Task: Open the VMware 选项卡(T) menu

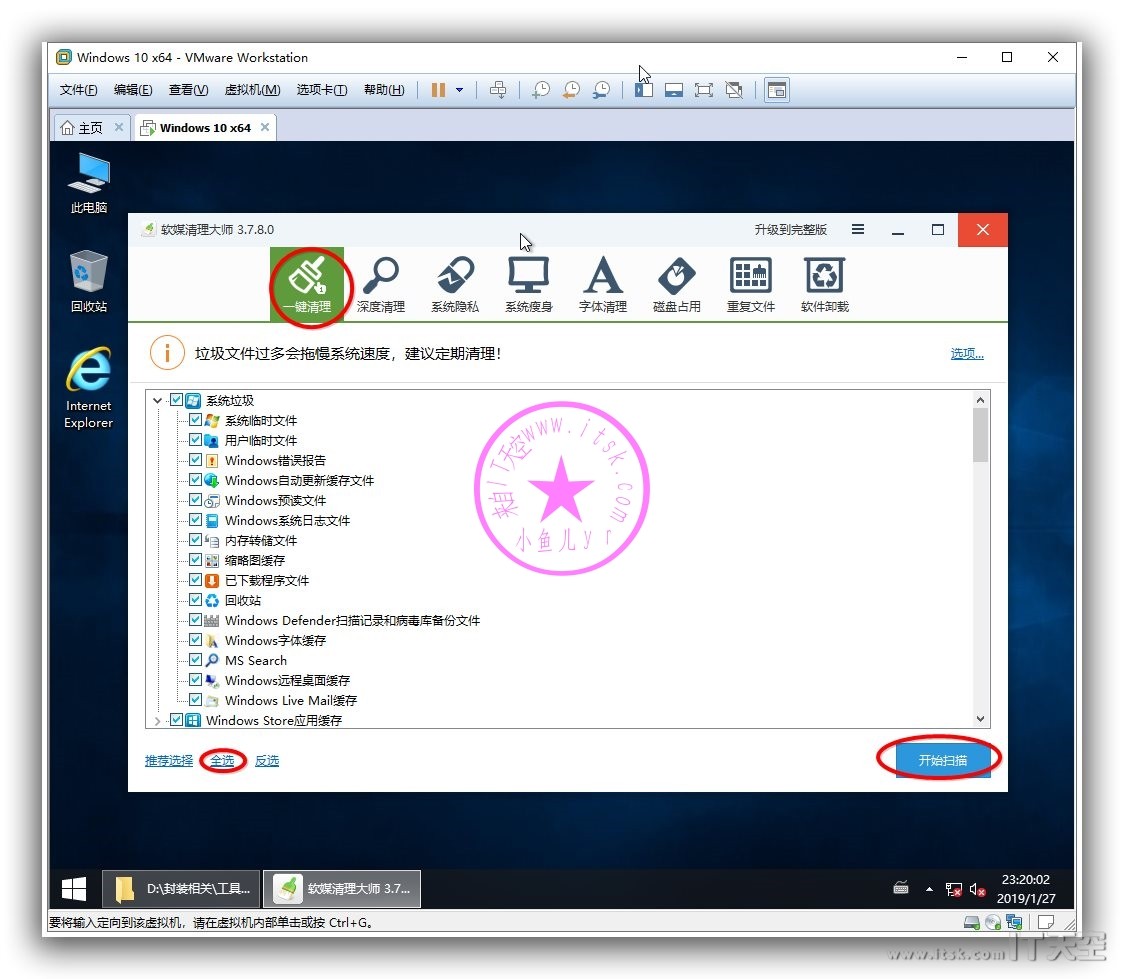Action: tap(322, 90)
